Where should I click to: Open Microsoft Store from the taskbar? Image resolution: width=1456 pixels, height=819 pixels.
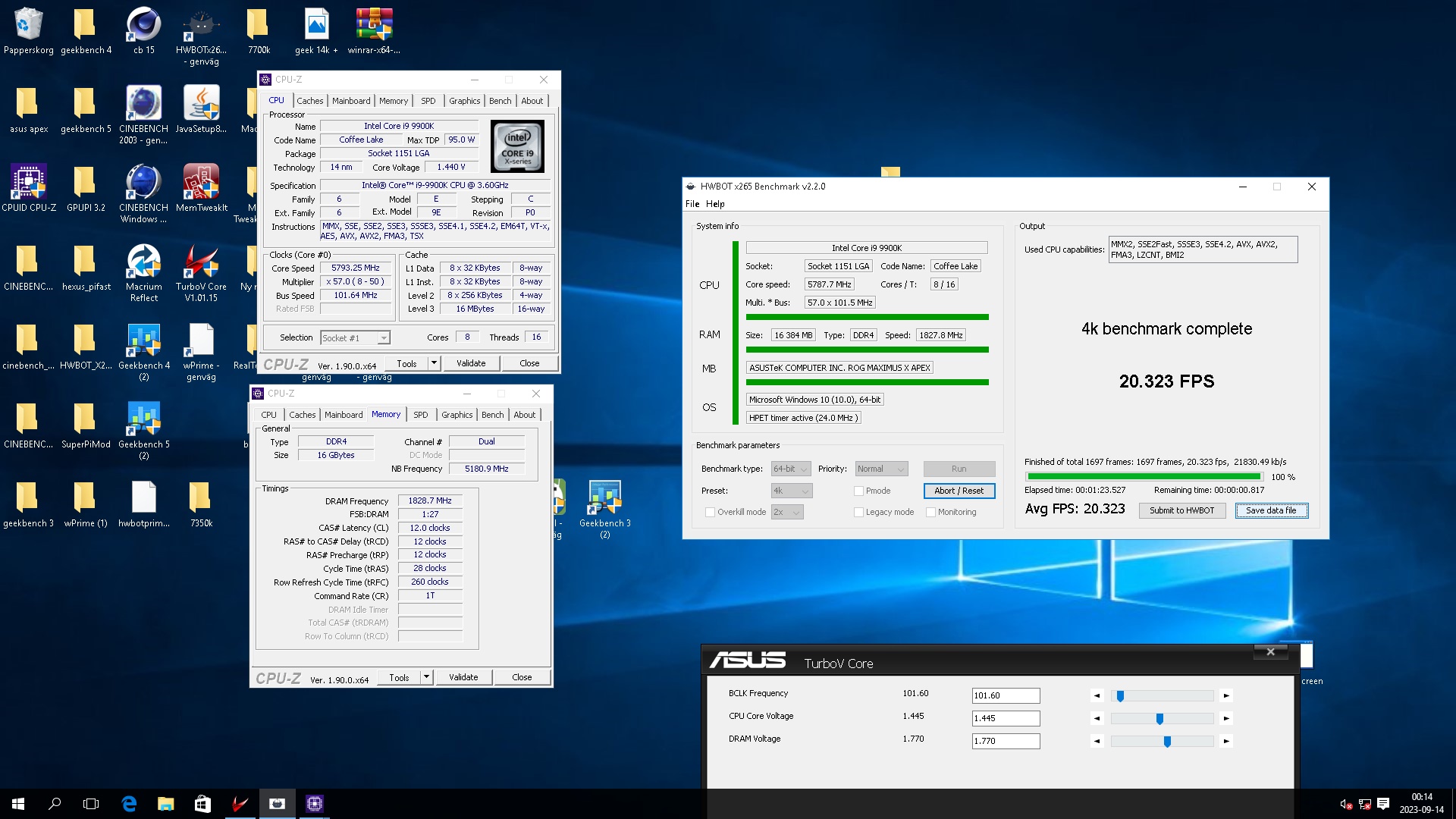pos(202,804)
